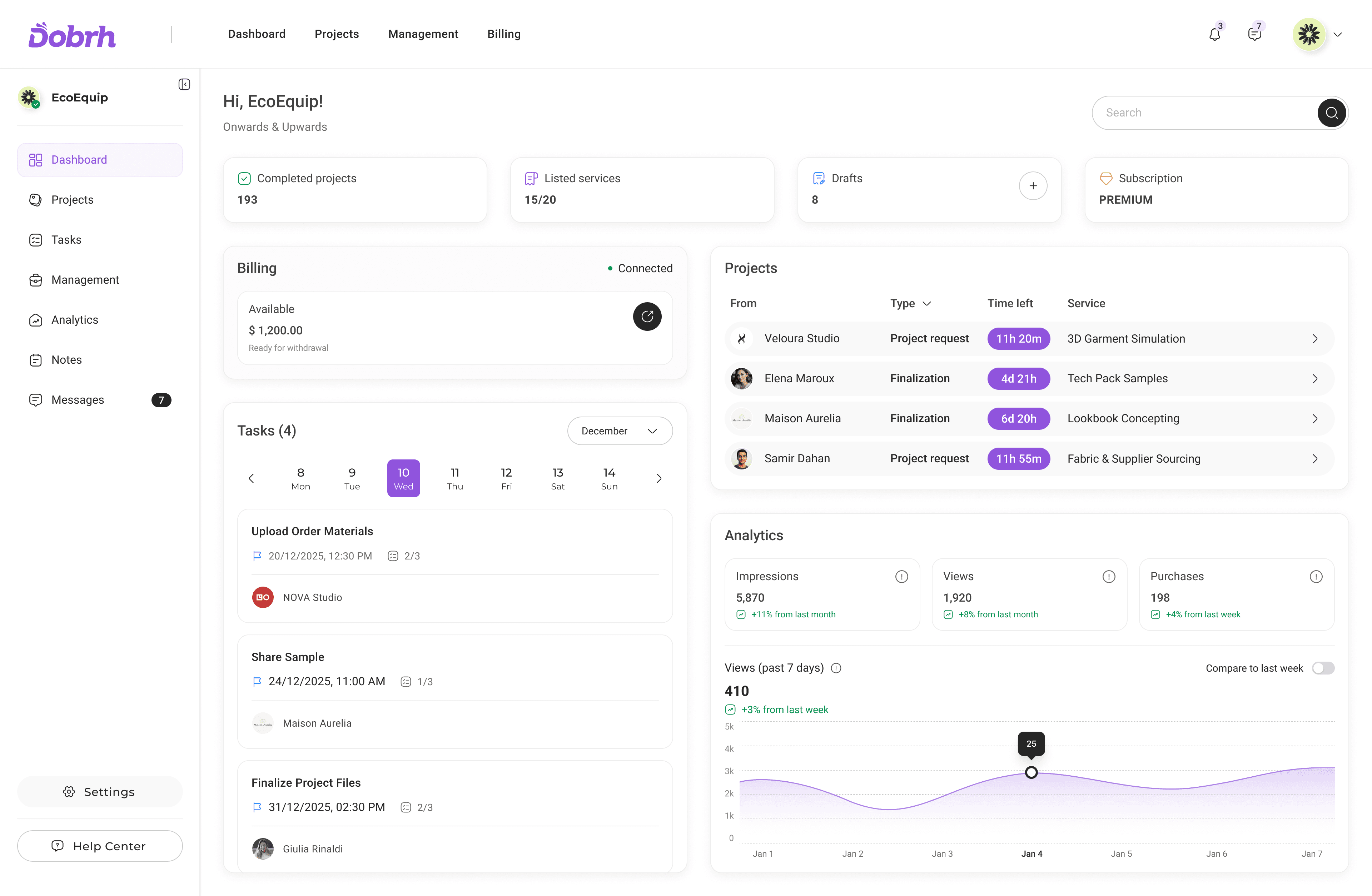Open Billing from the top navigation

click(504, 34)
